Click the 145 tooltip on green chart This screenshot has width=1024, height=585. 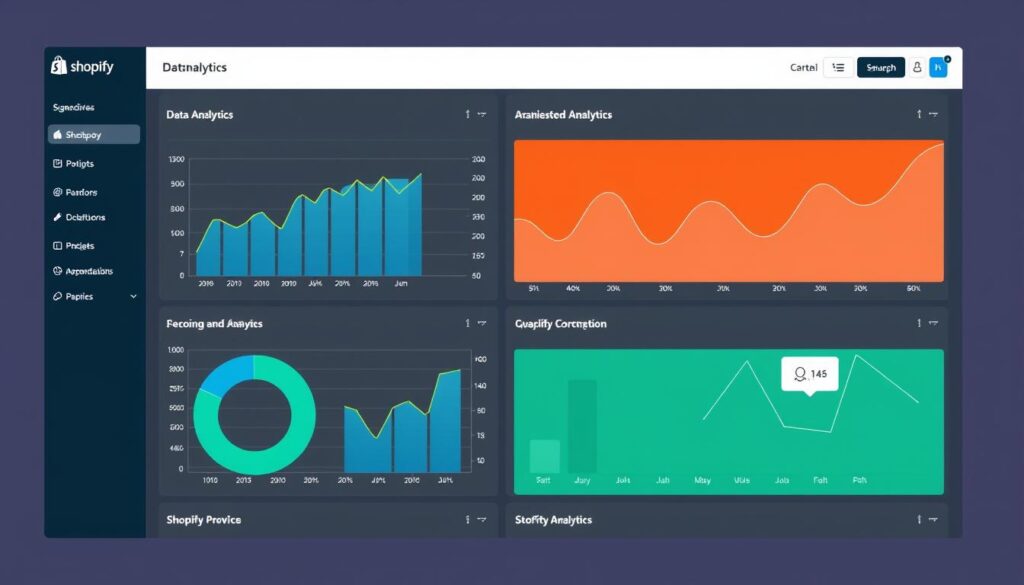pos(809,374)
